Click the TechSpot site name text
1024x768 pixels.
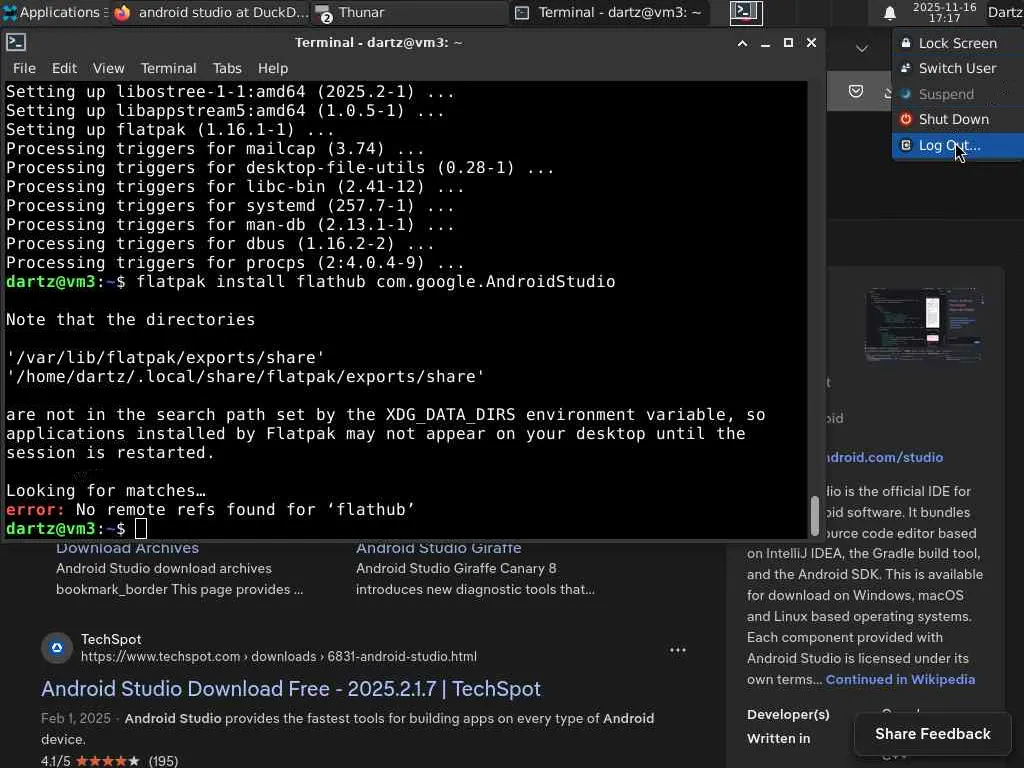111,639
